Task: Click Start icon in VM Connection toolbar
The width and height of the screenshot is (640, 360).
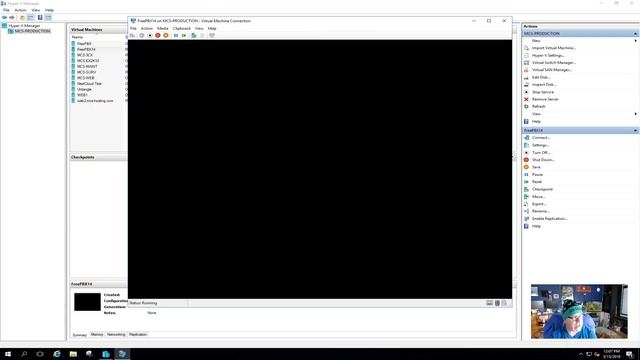Action: coord(142,36)
